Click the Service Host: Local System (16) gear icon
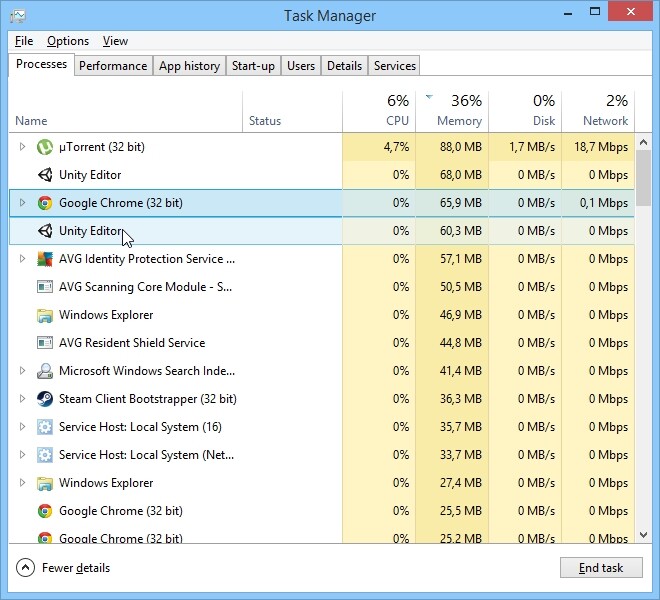This screenshot has height=600, width=660. click(45, 427)
